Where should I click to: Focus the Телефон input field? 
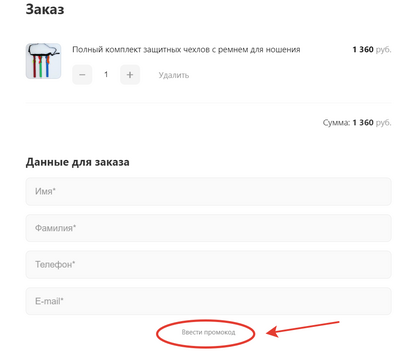pos(208,265)
